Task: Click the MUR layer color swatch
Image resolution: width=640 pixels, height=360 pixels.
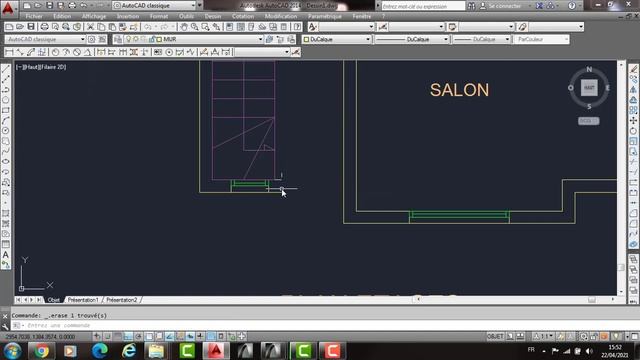Action: (159, 39)
